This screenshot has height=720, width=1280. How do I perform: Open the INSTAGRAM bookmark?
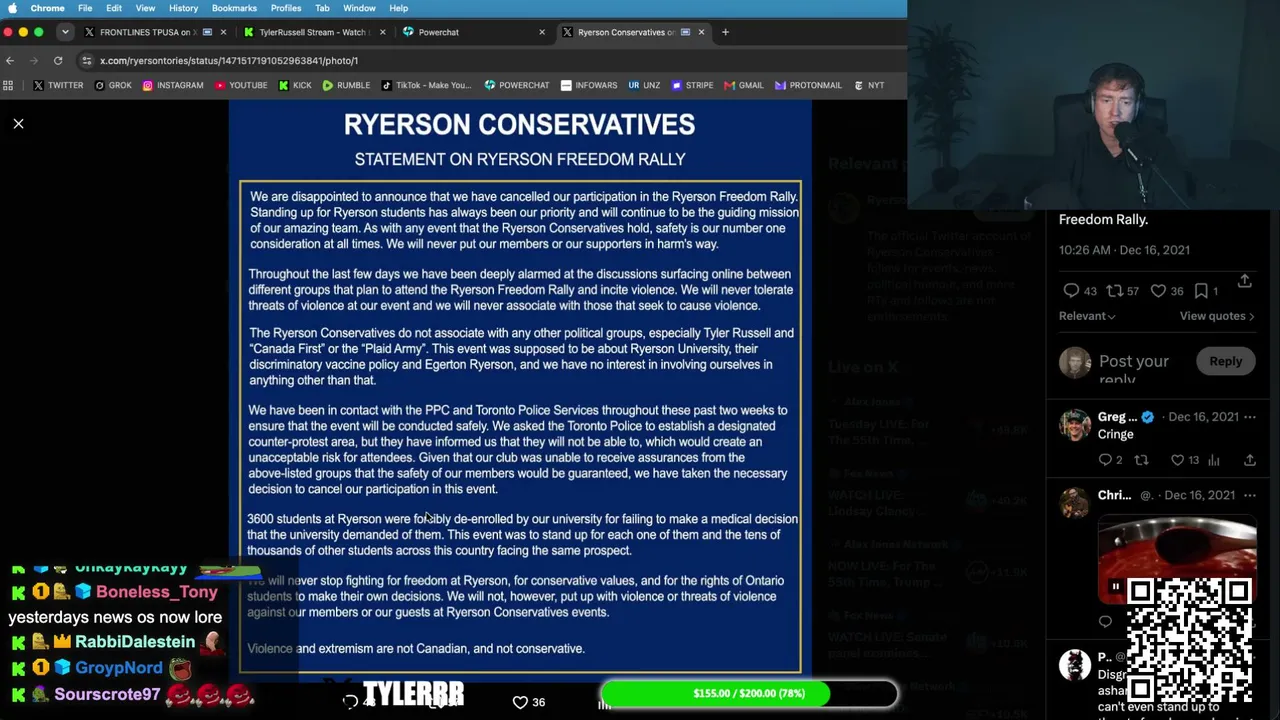pyautogui.click(x=173, y=85)
